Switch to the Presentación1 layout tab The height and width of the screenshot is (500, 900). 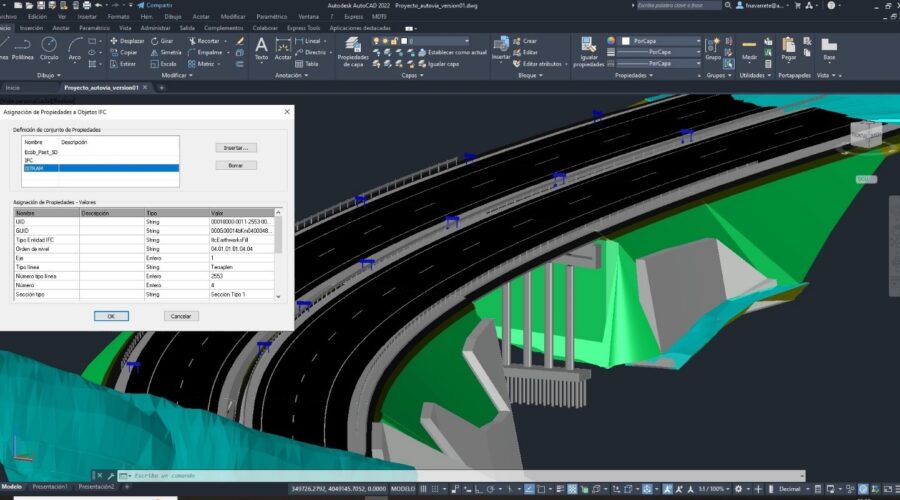click(x=50, y=487)
